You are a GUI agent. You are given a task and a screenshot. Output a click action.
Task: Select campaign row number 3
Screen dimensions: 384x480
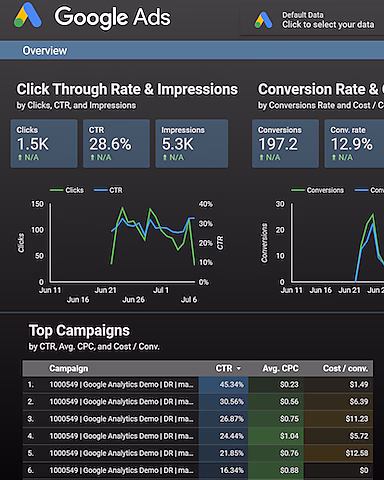198,419
